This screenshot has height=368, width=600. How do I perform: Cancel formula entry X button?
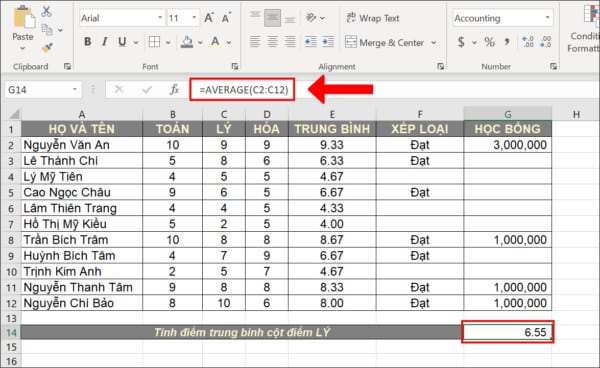(x=119, y=90)
